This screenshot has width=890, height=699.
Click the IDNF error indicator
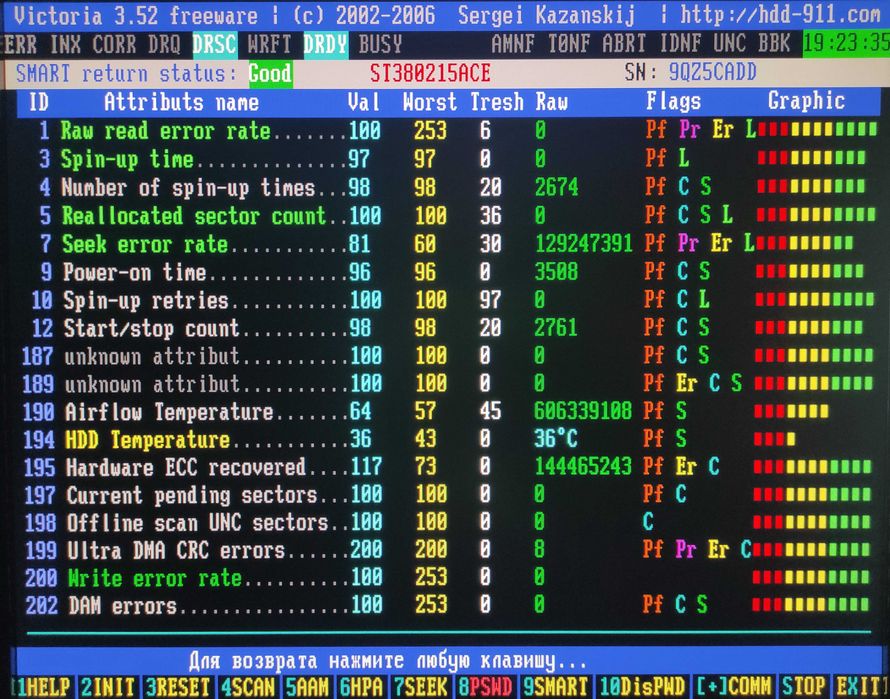tap(681, 44)
